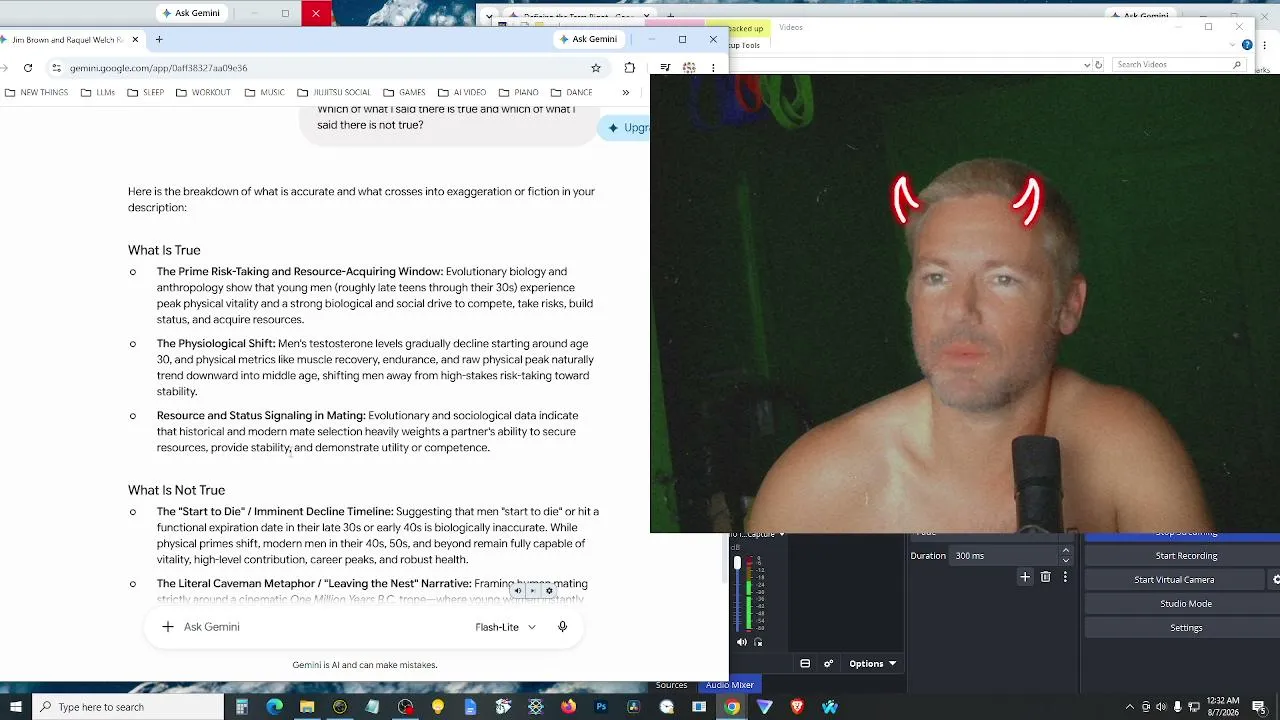Screen dimensions: 1280x720
Task: Open the Videos tab in the Explorer window
Action: [791, 27]
